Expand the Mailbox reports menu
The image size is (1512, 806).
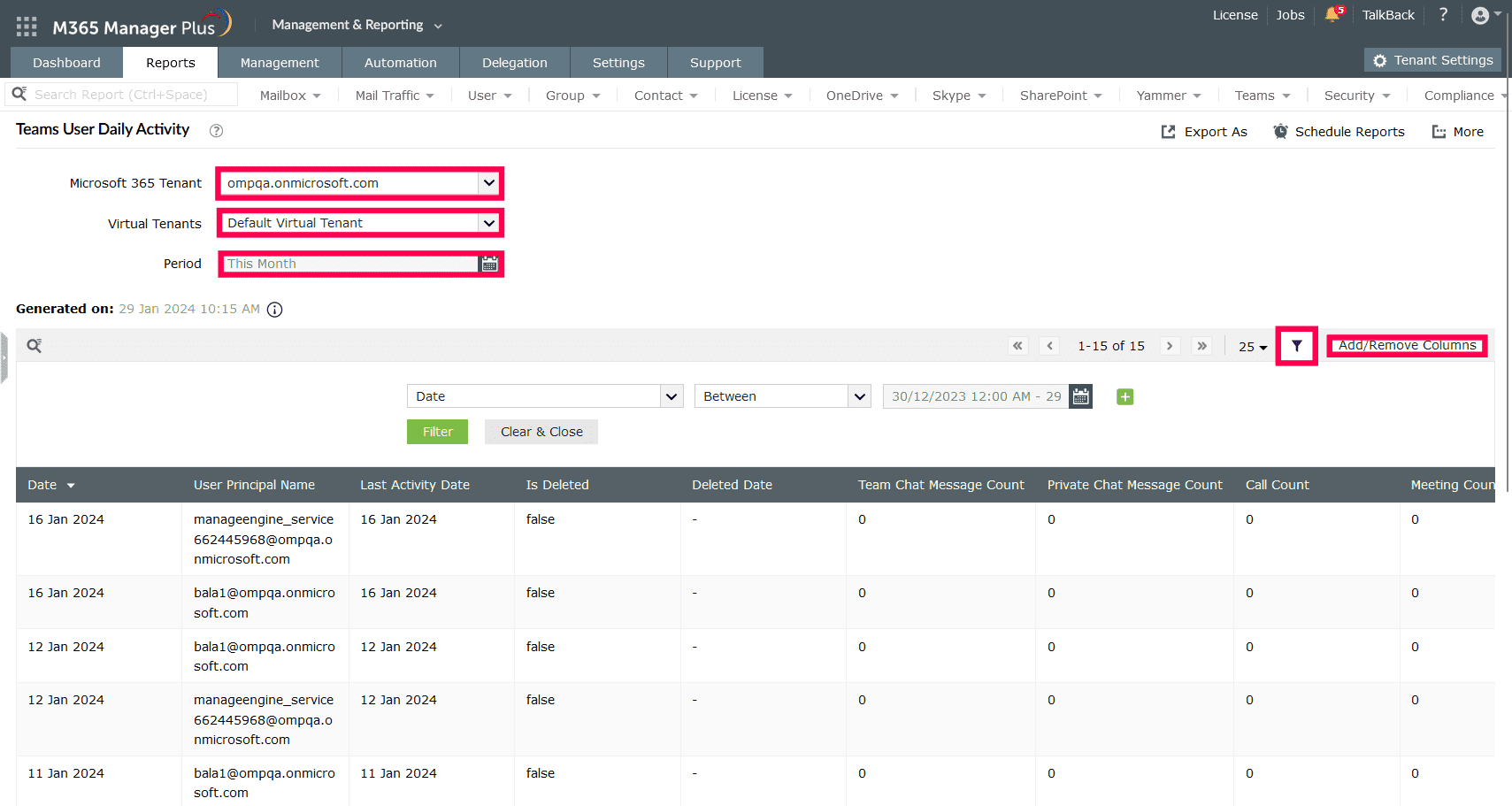tap(290, 96)
